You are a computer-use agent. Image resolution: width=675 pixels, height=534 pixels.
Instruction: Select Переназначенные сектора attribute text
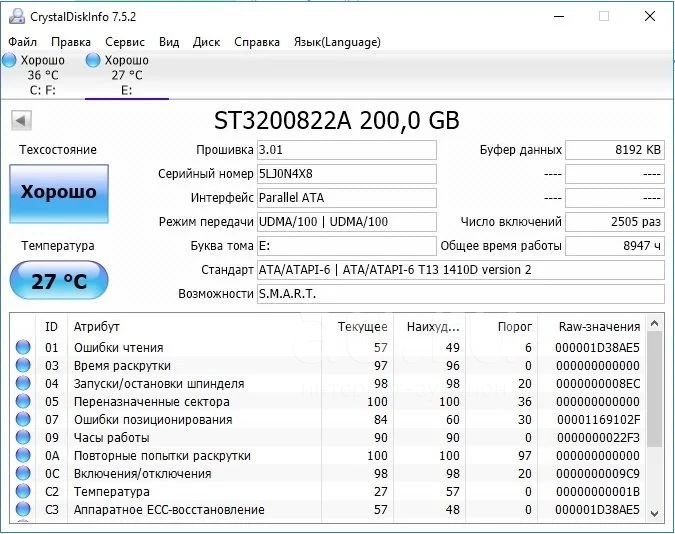pyautogui.click(x=152, y=402)
